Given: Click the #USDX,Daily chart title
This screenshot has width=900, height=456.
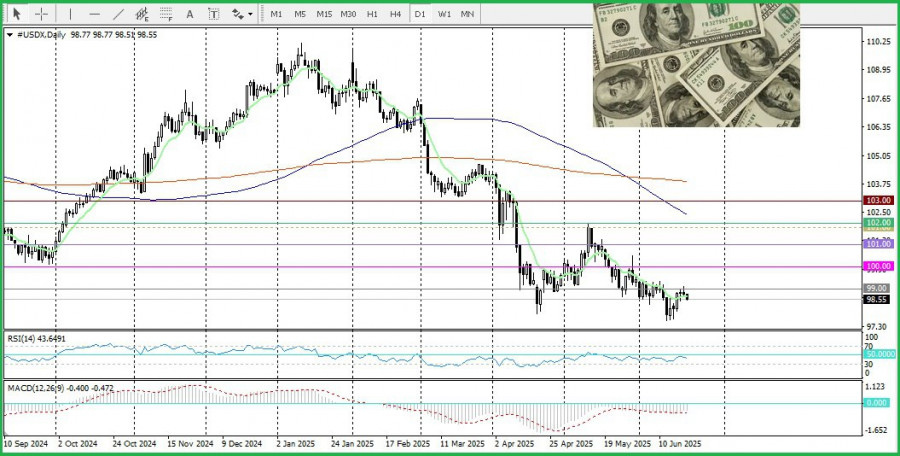Looking at the screenshot, I should pos(40,35).
